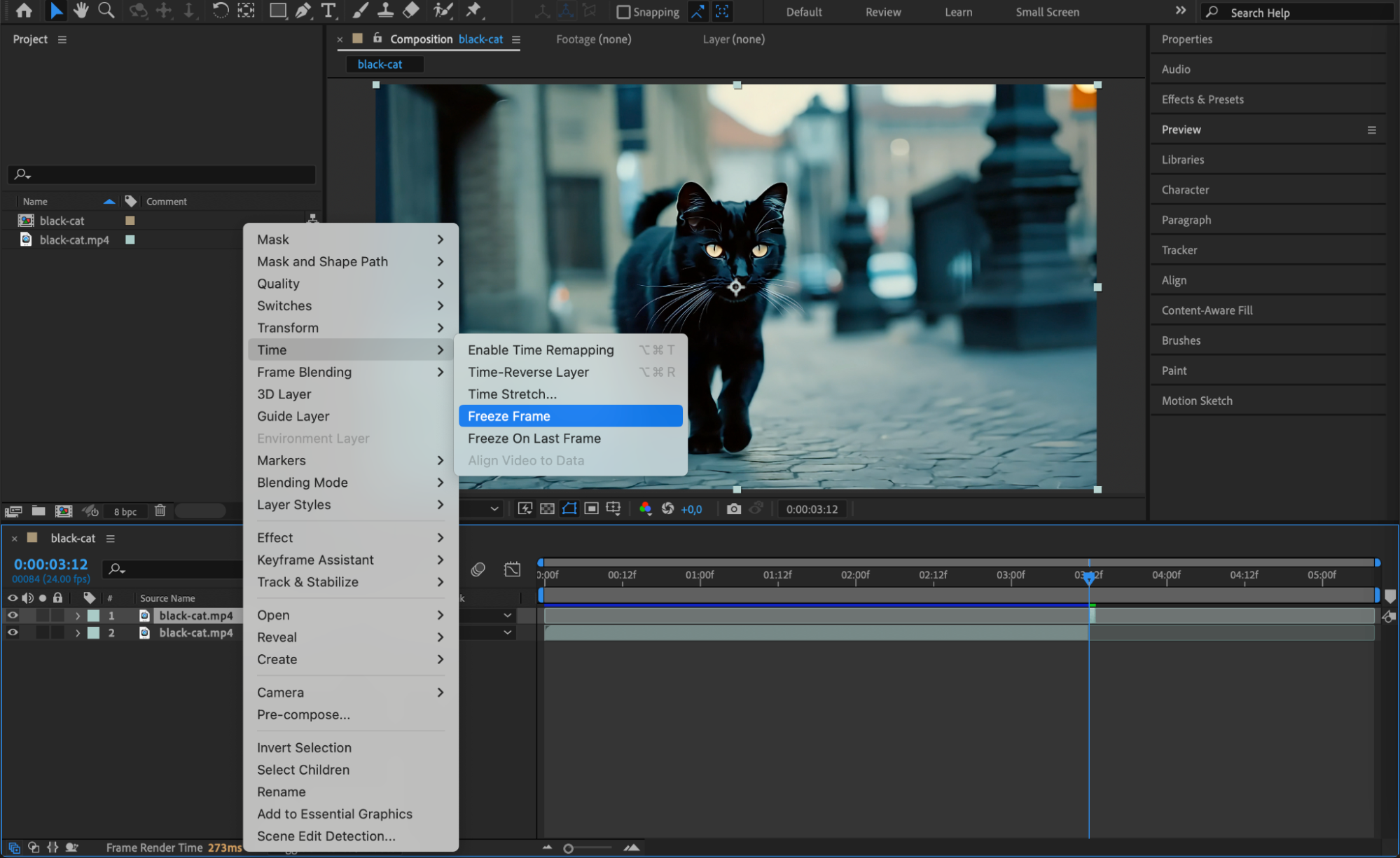This screenshot has height=858, width=1400.
Task: Enable the Snapping checkbox
Action: tap(623, 12)
